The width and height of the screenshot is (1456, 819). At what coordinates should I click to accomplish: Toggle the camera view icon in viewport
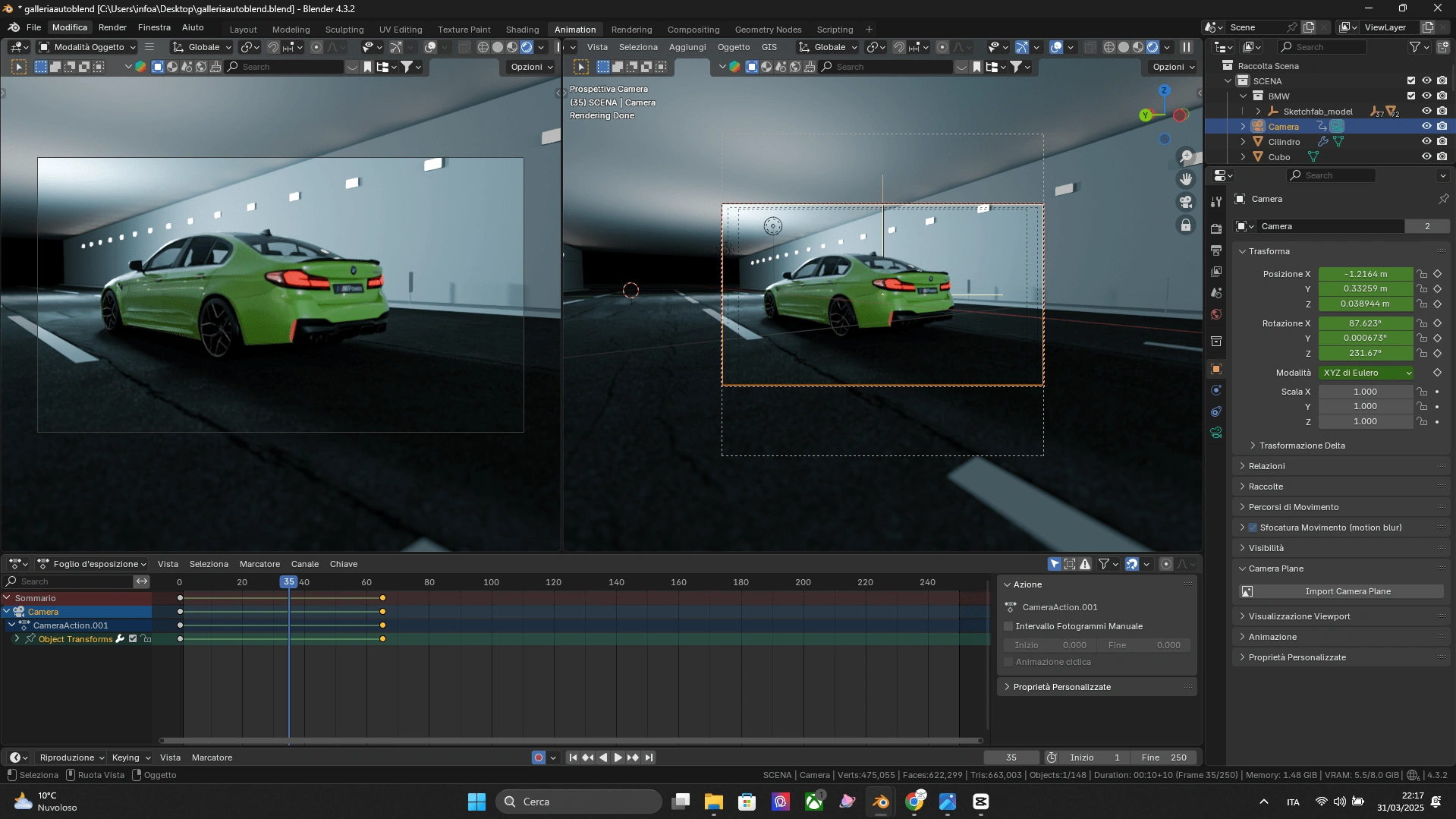coord(1186,202)
